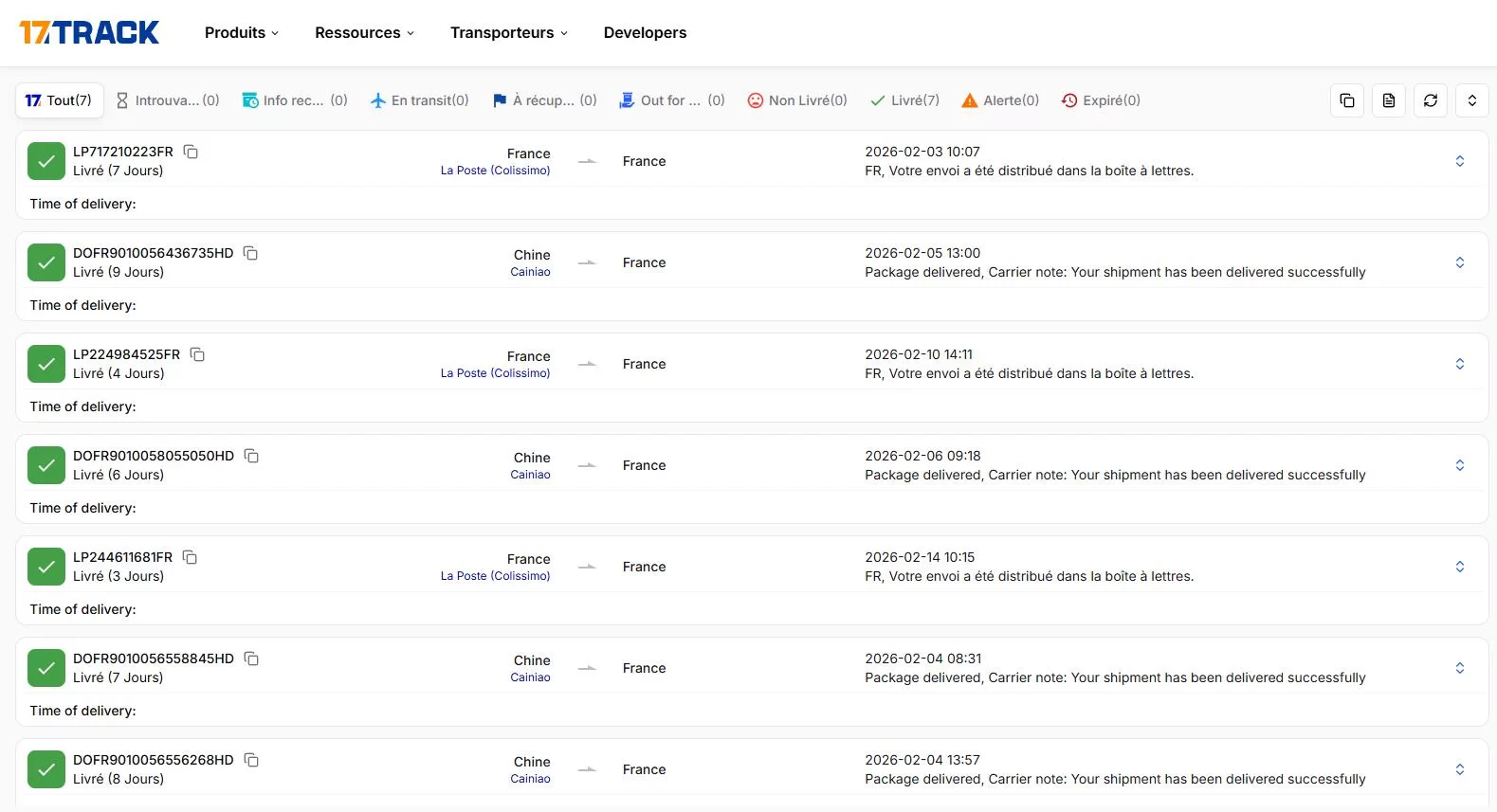This screenshot has height=812, width=1497.
Task: Select the En transit(0) tab
Action: (419, 100)
